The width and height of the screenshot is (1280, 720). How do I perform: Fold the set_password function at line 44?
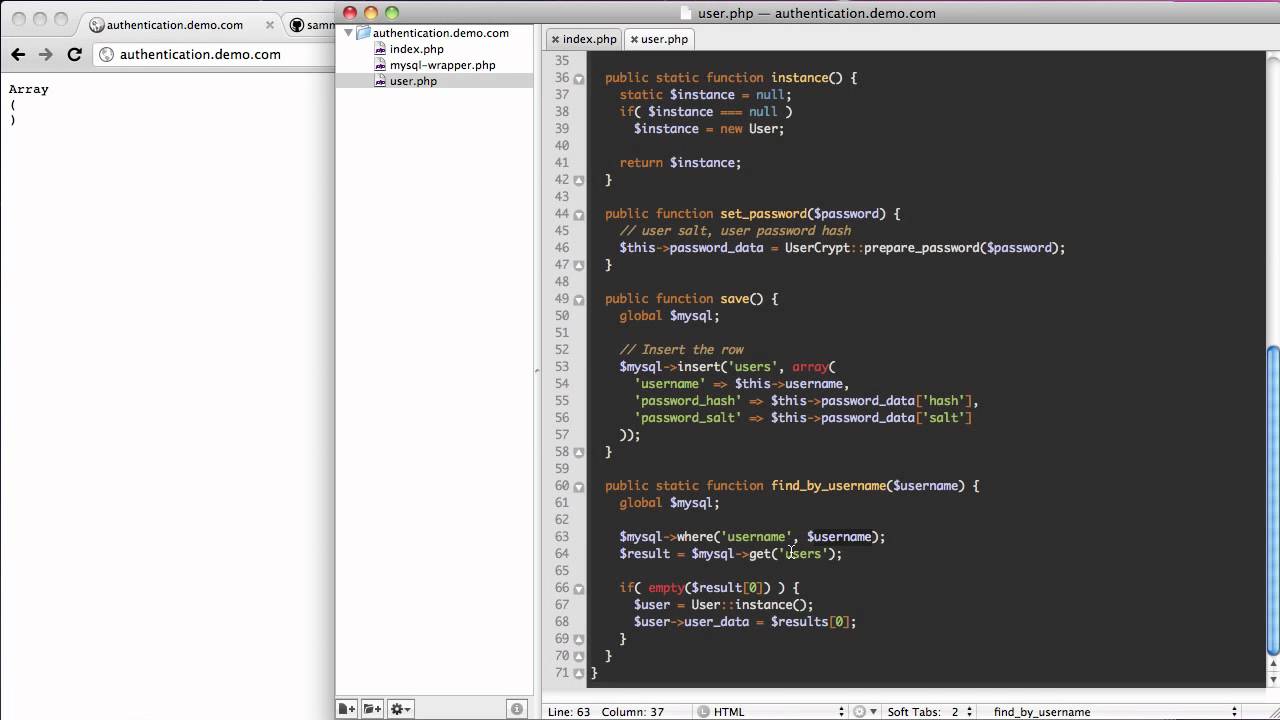click(x=578, y=214)
